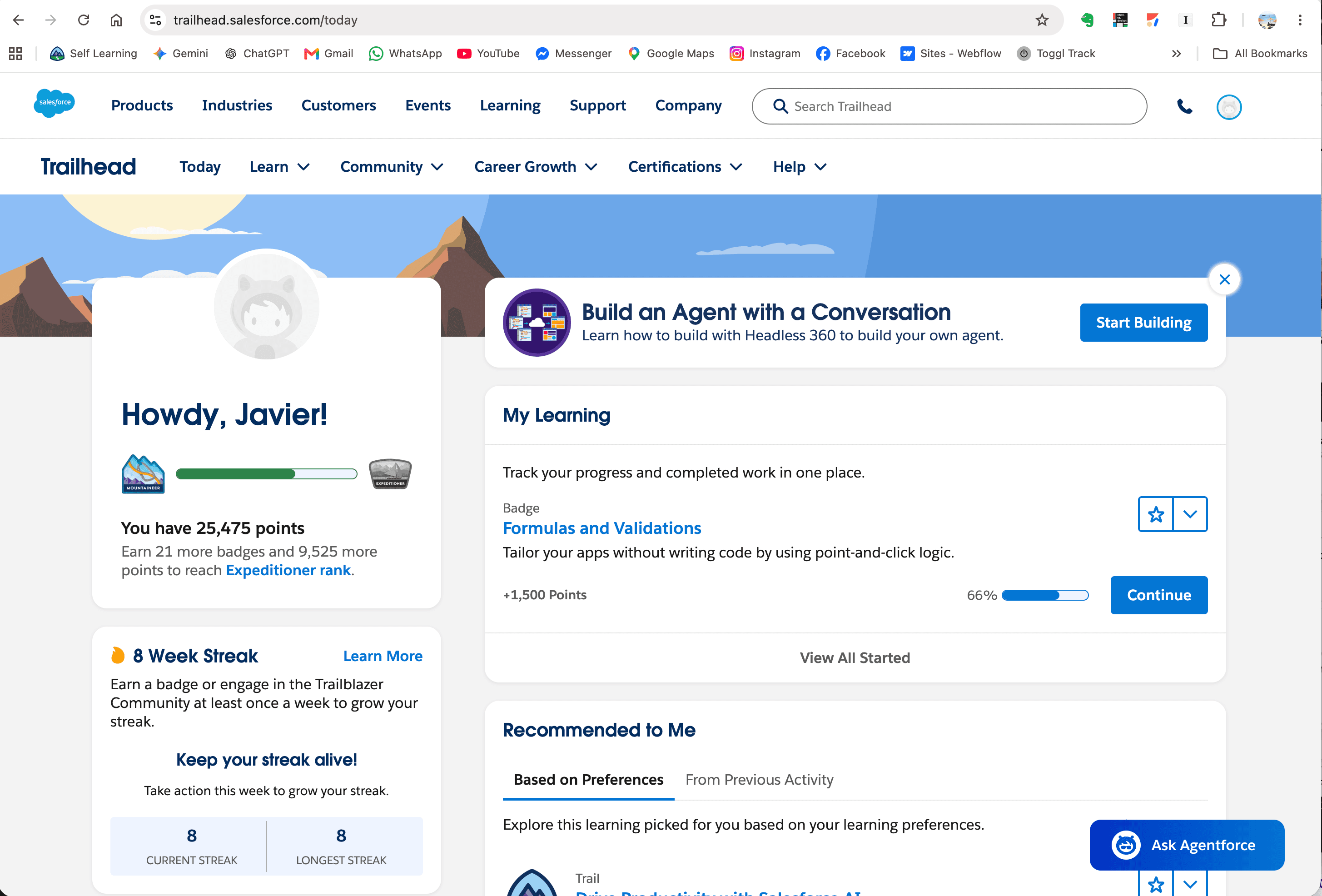Reload the Trailhead page

pyautogui.click(x=84, y=20)
